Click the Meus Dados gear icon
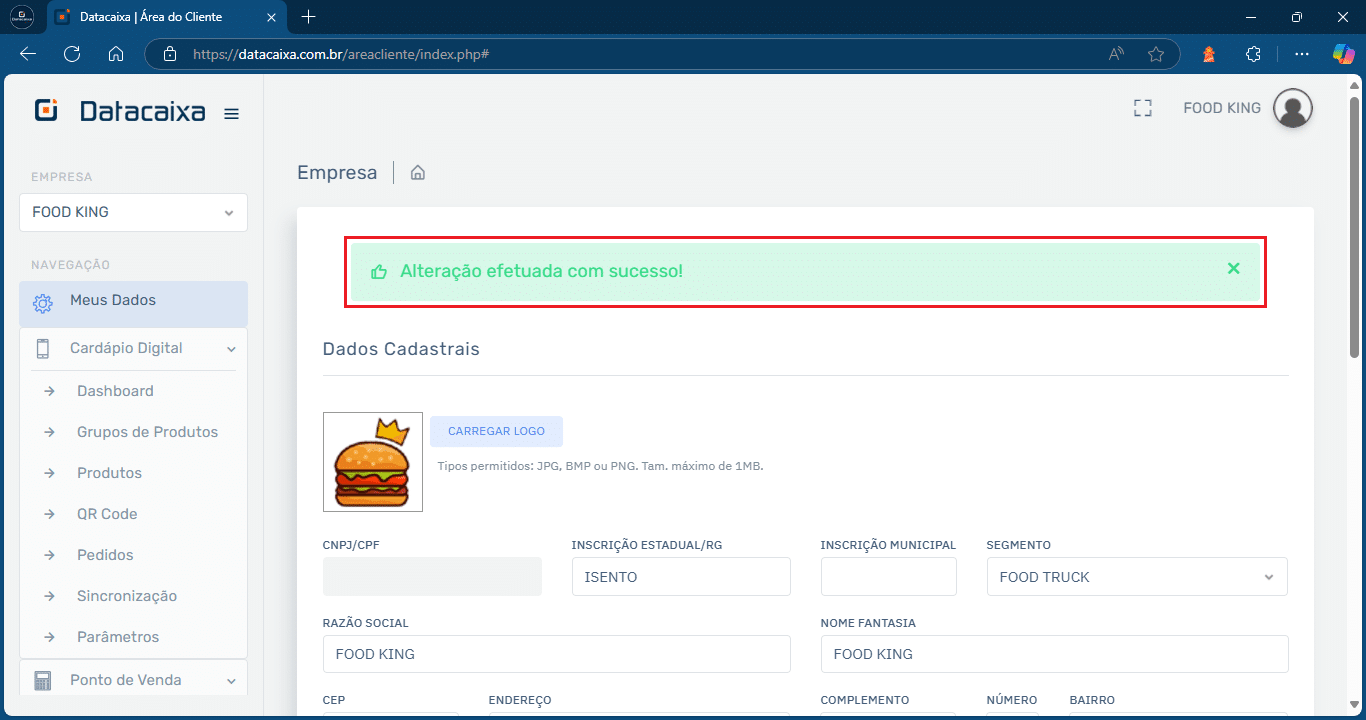The image size is (1366, 720). [x=43, y=299]
